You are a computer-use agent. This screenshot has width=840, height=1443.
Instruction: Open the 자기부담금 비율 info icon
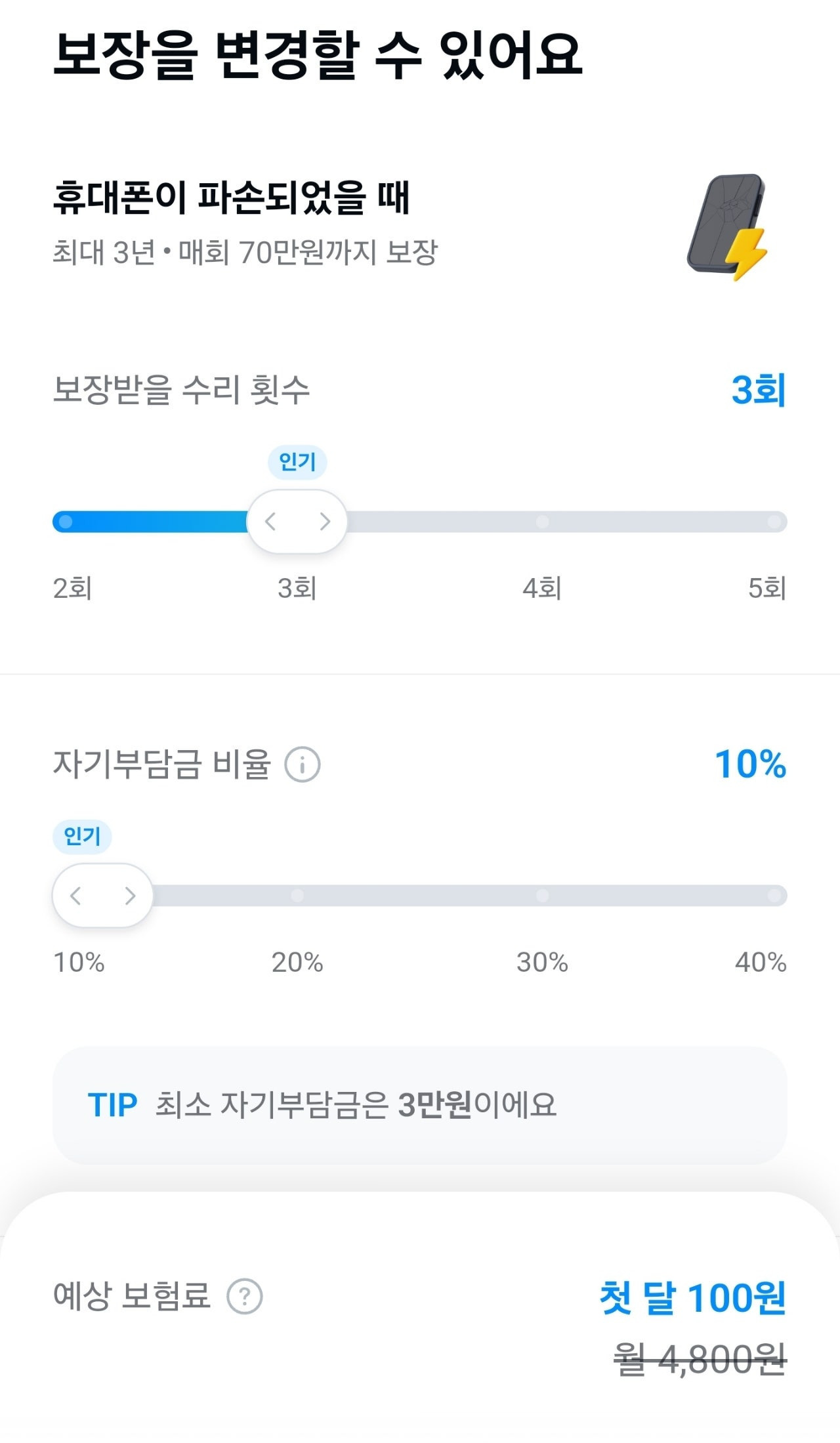click(x=303, y=764)
